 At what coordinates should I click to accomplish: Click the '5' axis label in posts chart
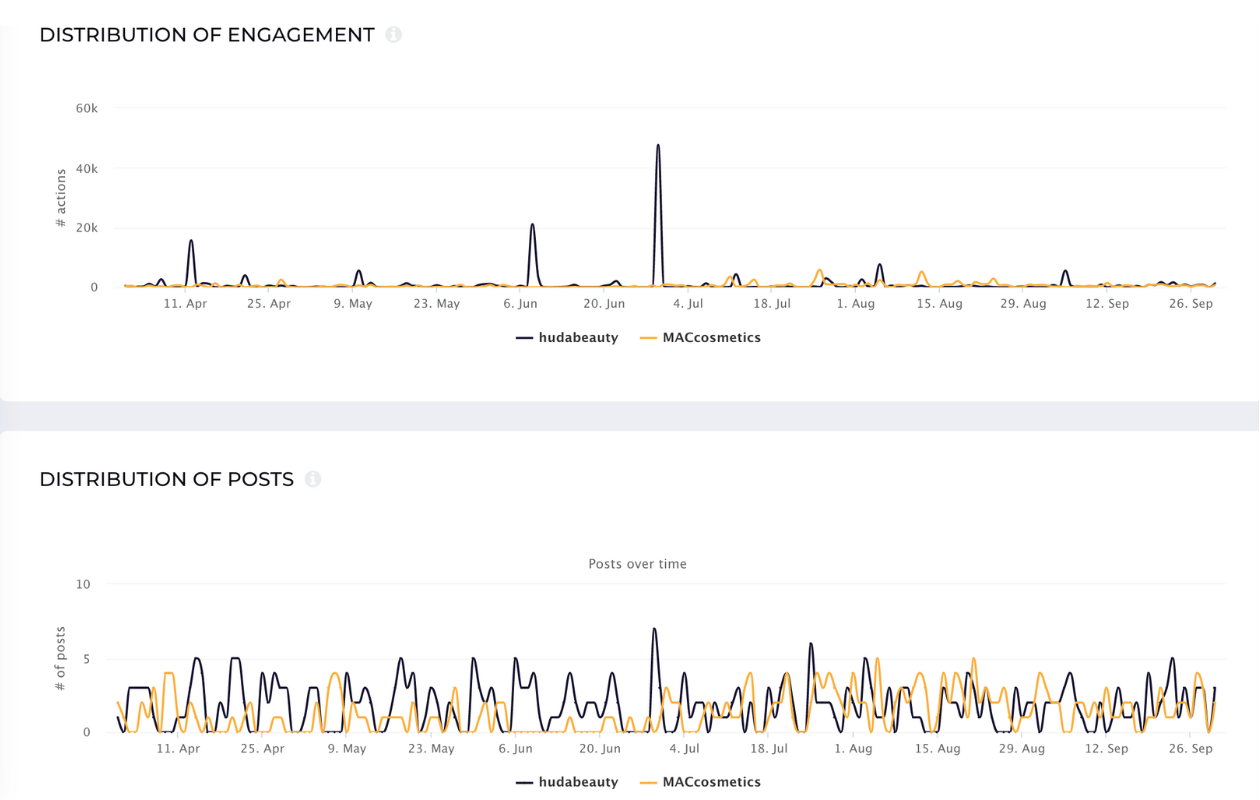87,659
